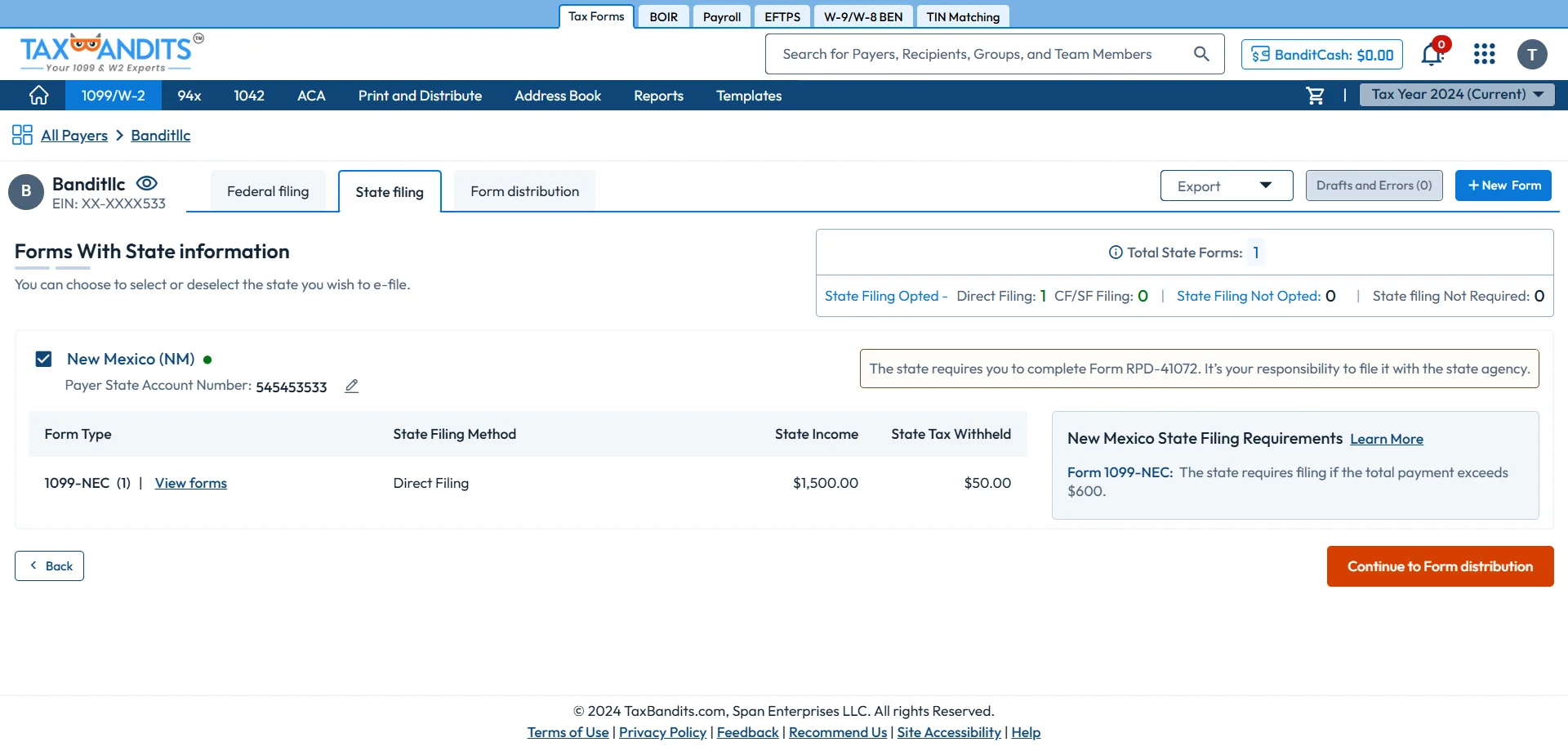Screen dimensions: 1568x751
Task: Click the All Payers grid icon
Action: (x=22, y=135)
